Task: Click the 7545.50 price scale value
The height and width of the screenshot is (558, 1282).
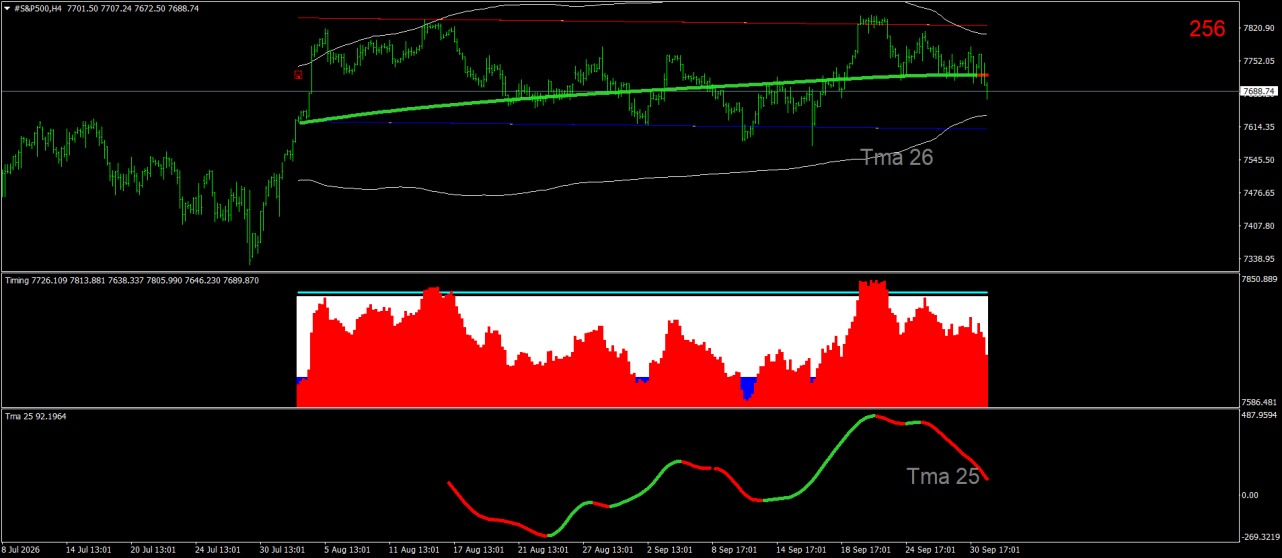Action: tap(1259, 160)
